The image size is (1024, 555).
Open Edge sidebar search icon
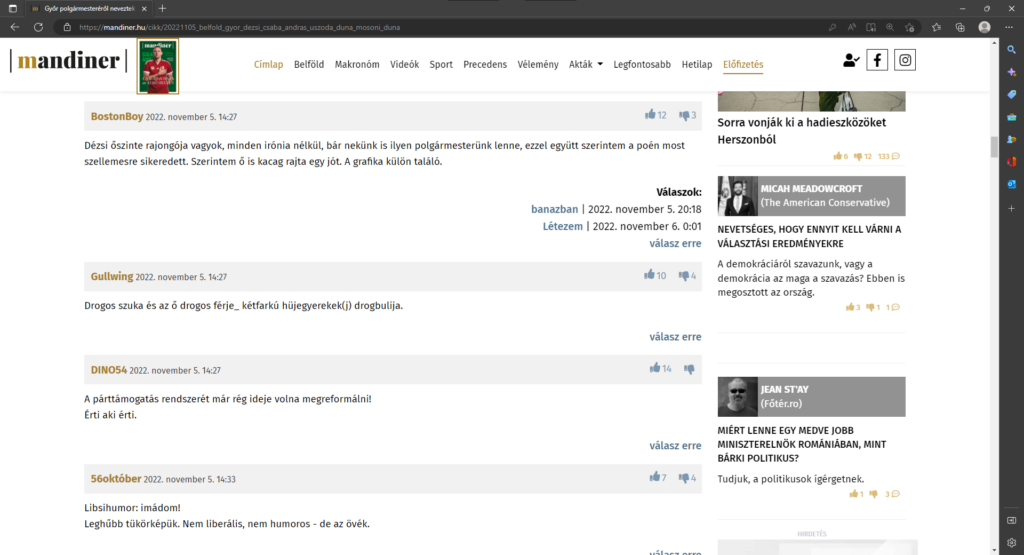pos(1012,49)
